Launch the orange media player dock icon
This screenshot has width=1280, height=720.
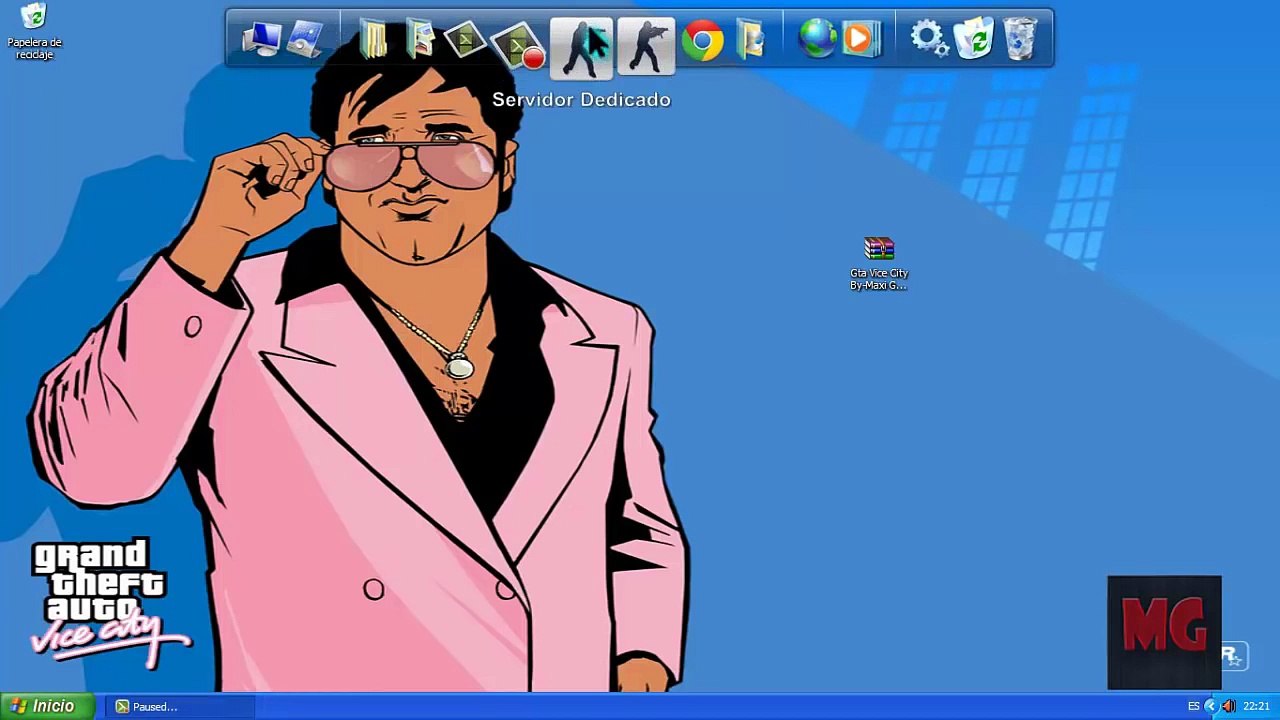[860, 40]
